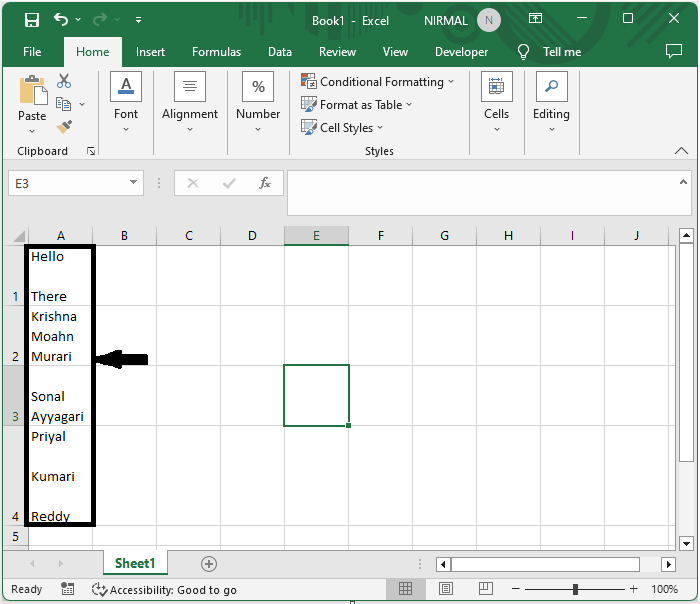
Task: Click the Cells group icon
Action: pos(497,88)
